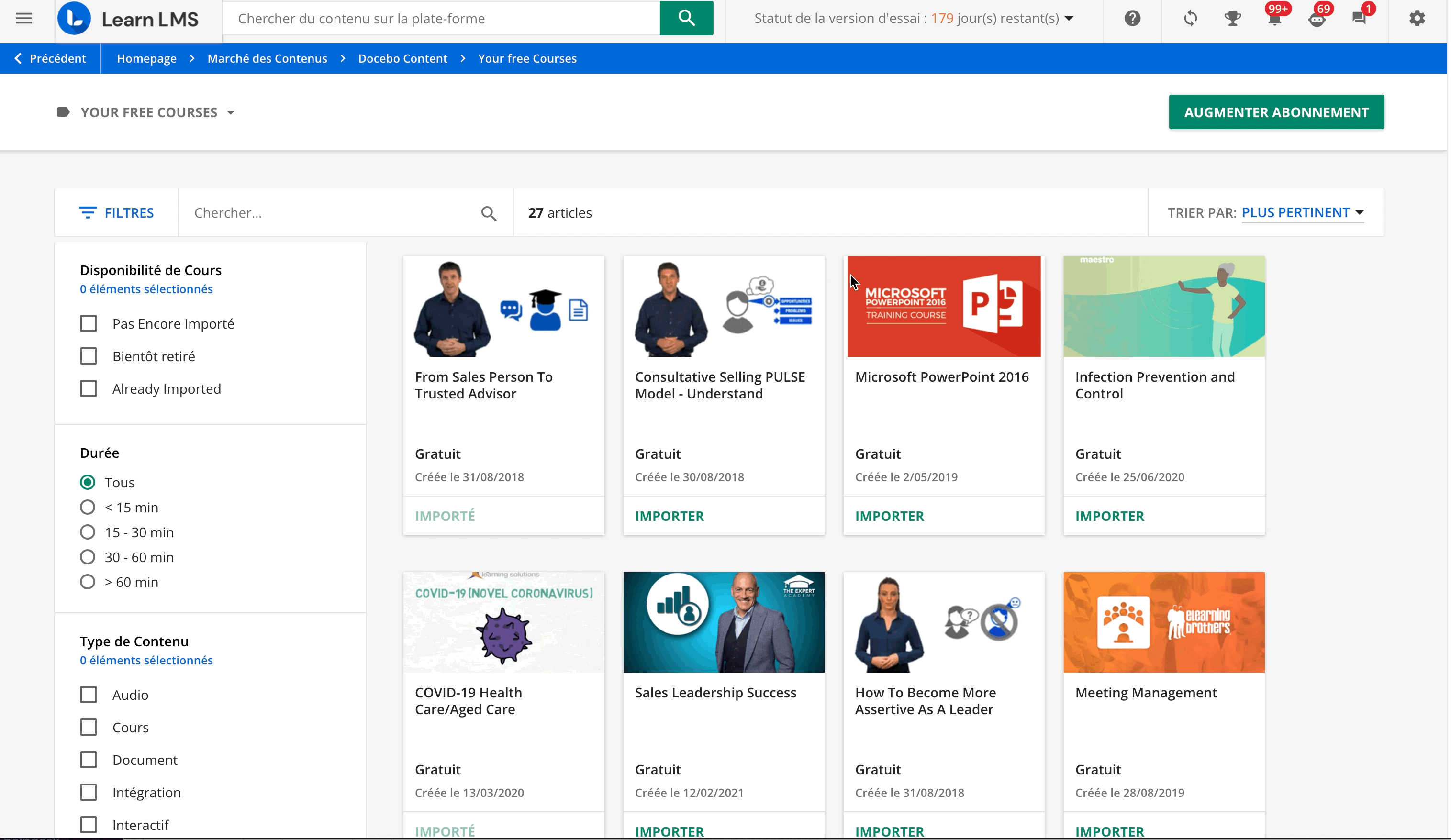
Task: Select the Tous duration radio button
Action: coord(88,483)
